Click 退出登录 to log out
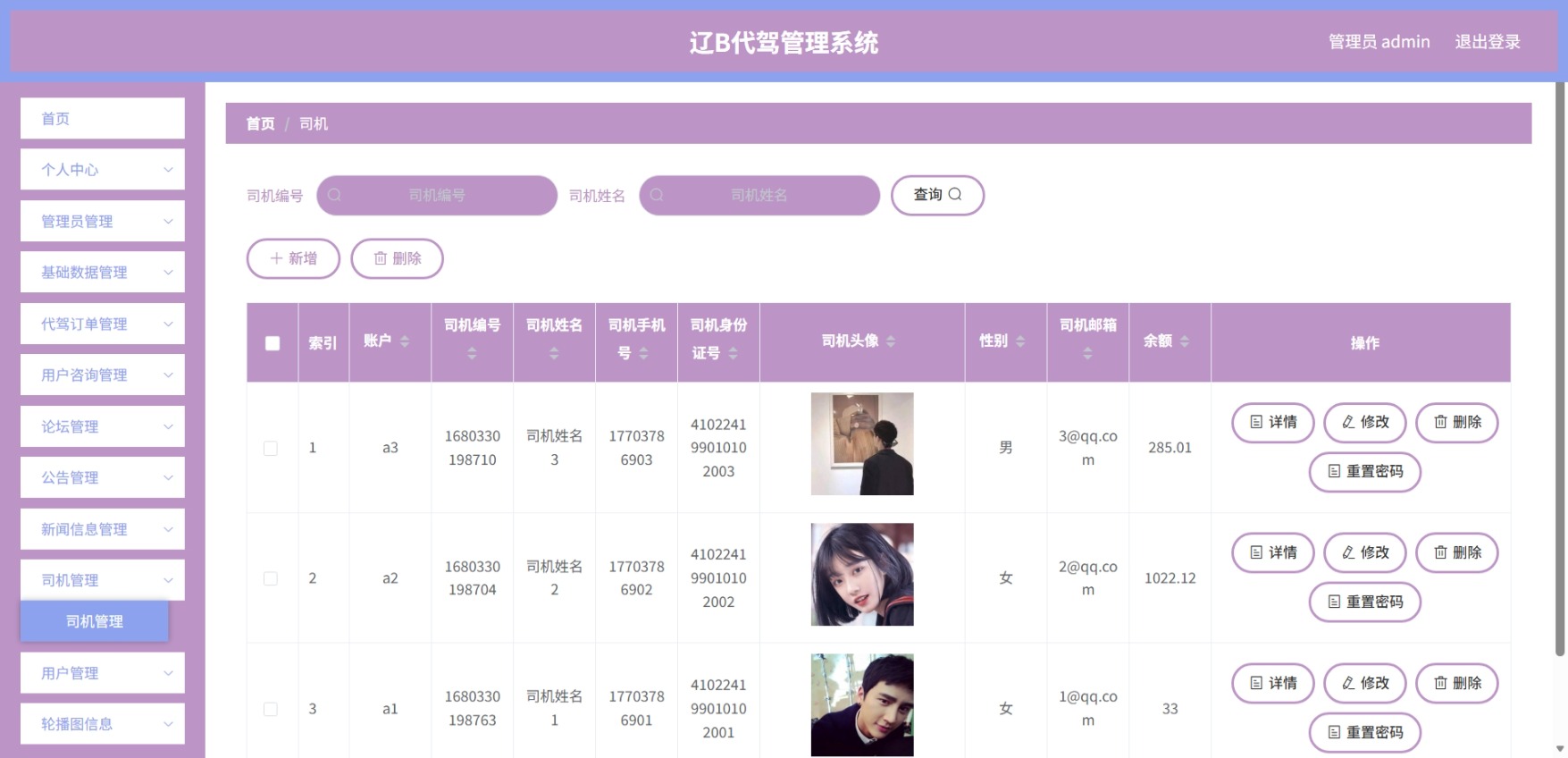The height and width of the screenshot is (758, 1568). tap(1488, 42)
